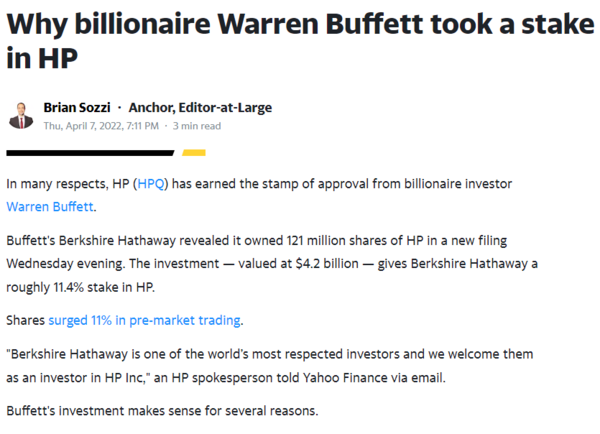Click the black divider bar under the byline
This screenshot has height=434, width=600.
(90, 153)
